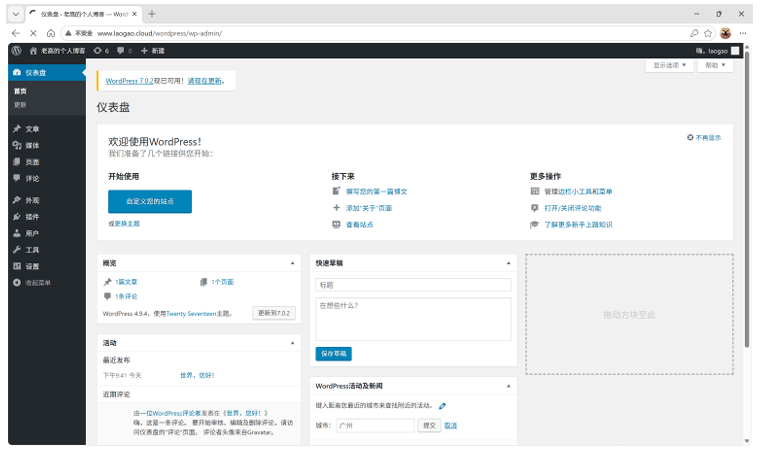Click the 提交 button
Screen dimensions: 762x452
pos(429,426)
